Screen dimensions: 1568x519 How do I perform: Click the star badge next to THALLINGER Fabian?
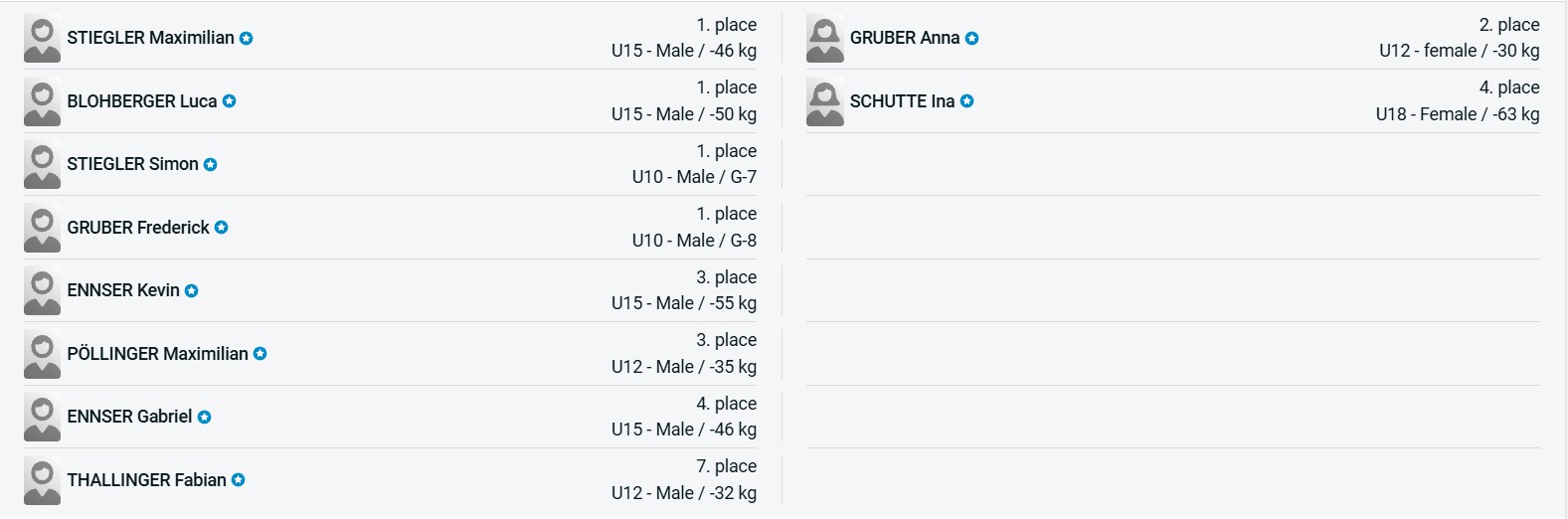(x=239, y=480)
